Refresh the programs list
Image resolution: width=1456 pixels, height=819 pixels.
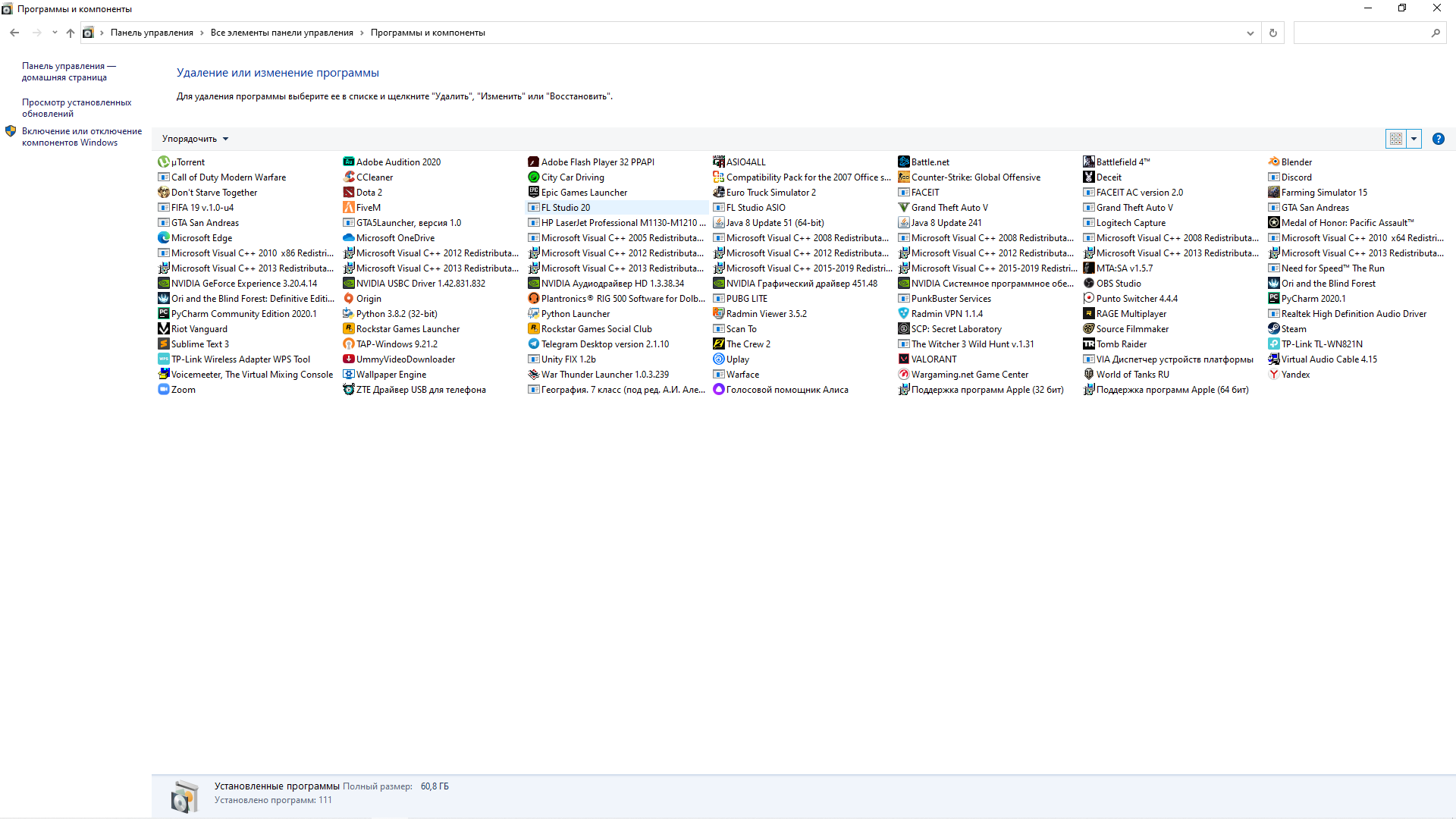(x=1273, y=33)
